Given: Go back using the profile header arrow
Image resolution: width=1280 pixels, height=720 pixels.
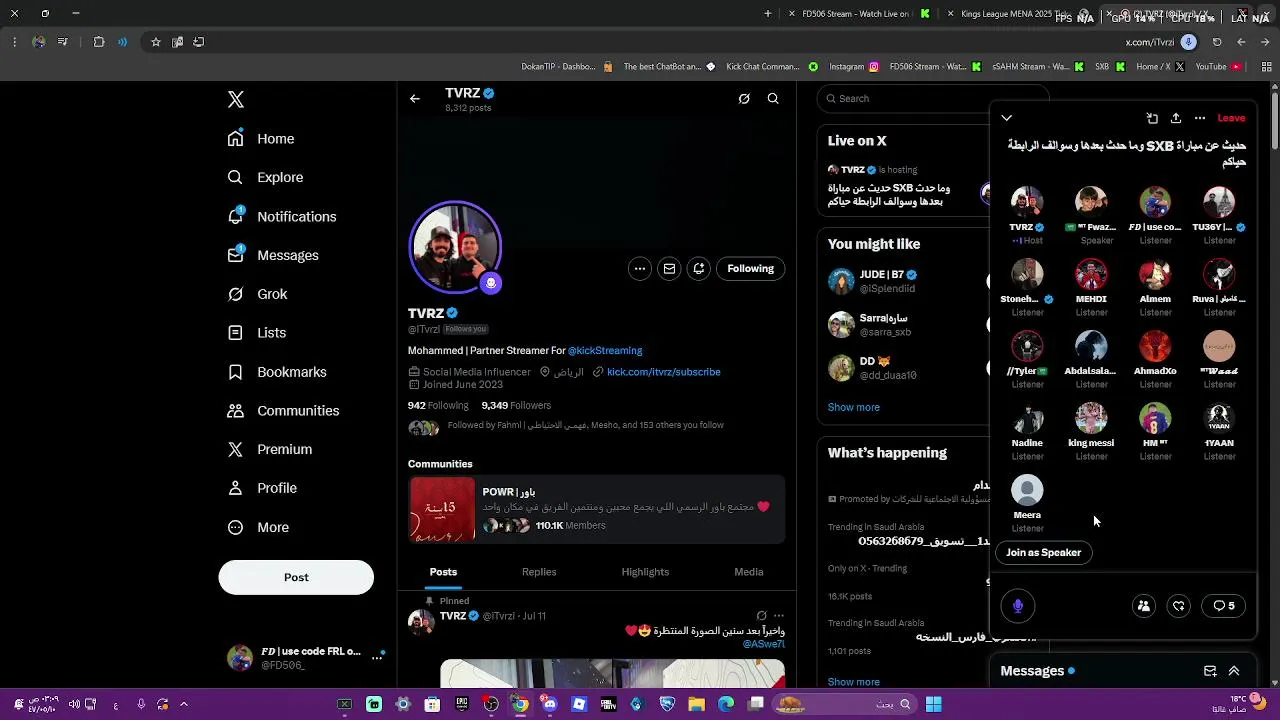Looking at the screenshot, I should (415, 99).
